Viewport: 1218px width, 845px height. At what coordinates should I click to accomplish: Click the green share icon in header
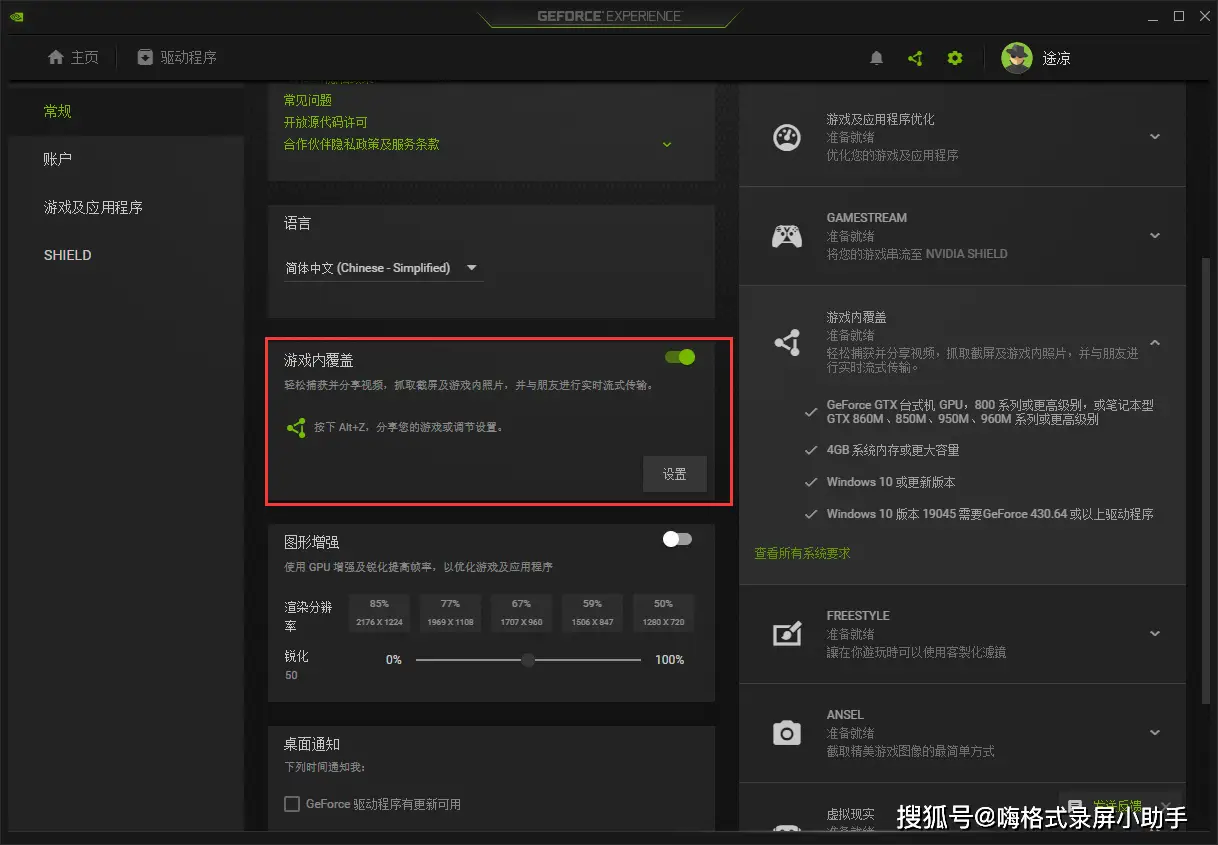pos(915,58)
